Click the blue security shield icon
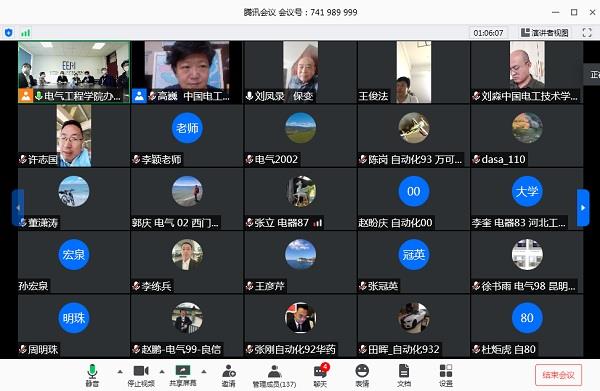 point(8,33)
